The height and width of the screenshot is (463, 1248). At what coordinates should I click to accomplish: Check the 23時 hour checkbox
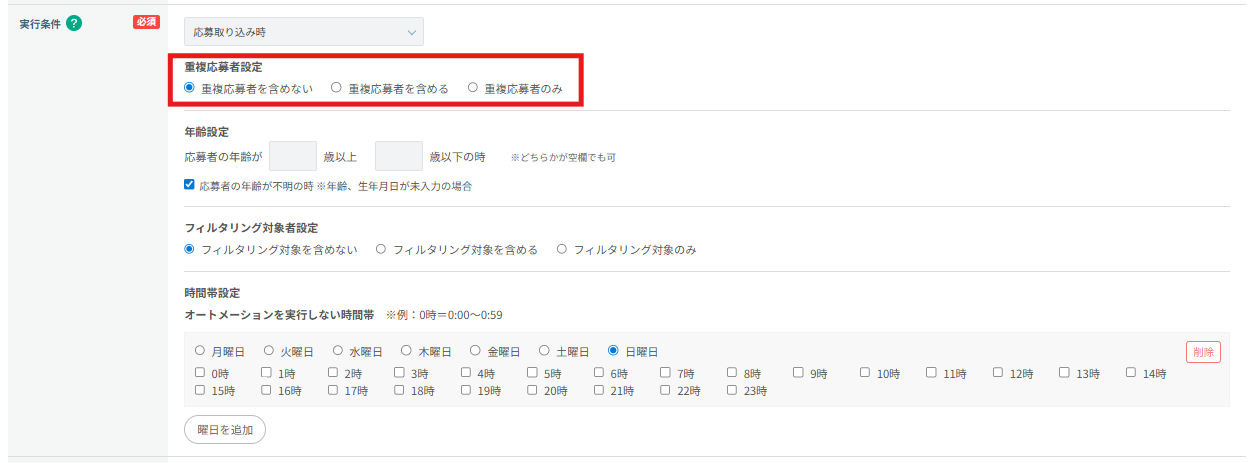(732, 391)
